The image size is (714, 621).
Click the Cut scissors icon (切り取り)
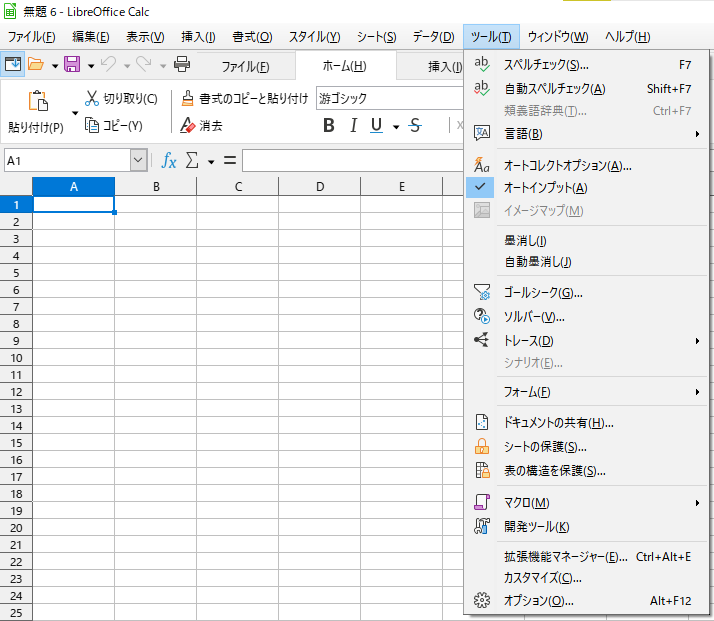(92, 98)
